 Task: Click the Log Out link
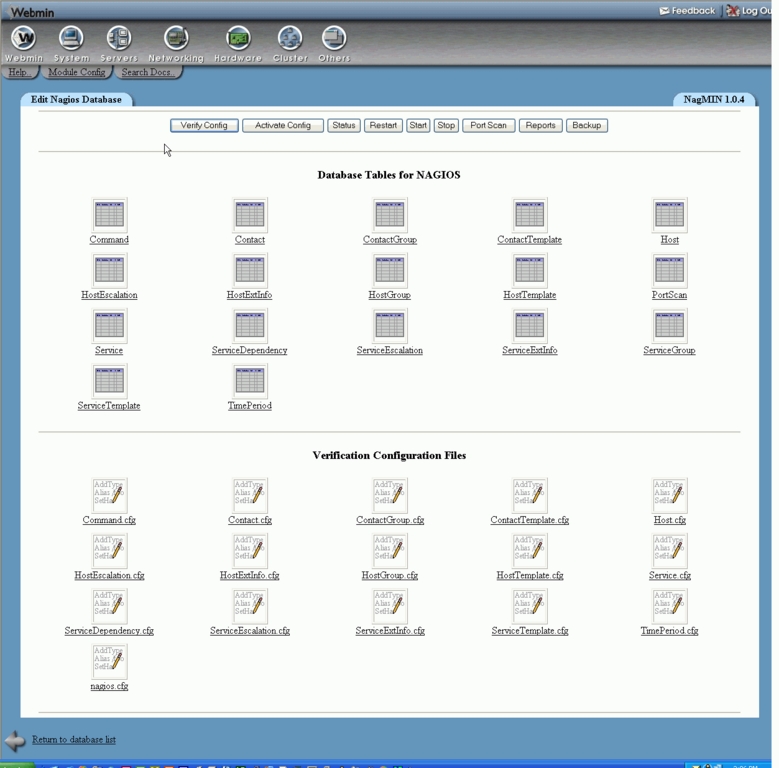pyautogui.click(x=755, y=11)
